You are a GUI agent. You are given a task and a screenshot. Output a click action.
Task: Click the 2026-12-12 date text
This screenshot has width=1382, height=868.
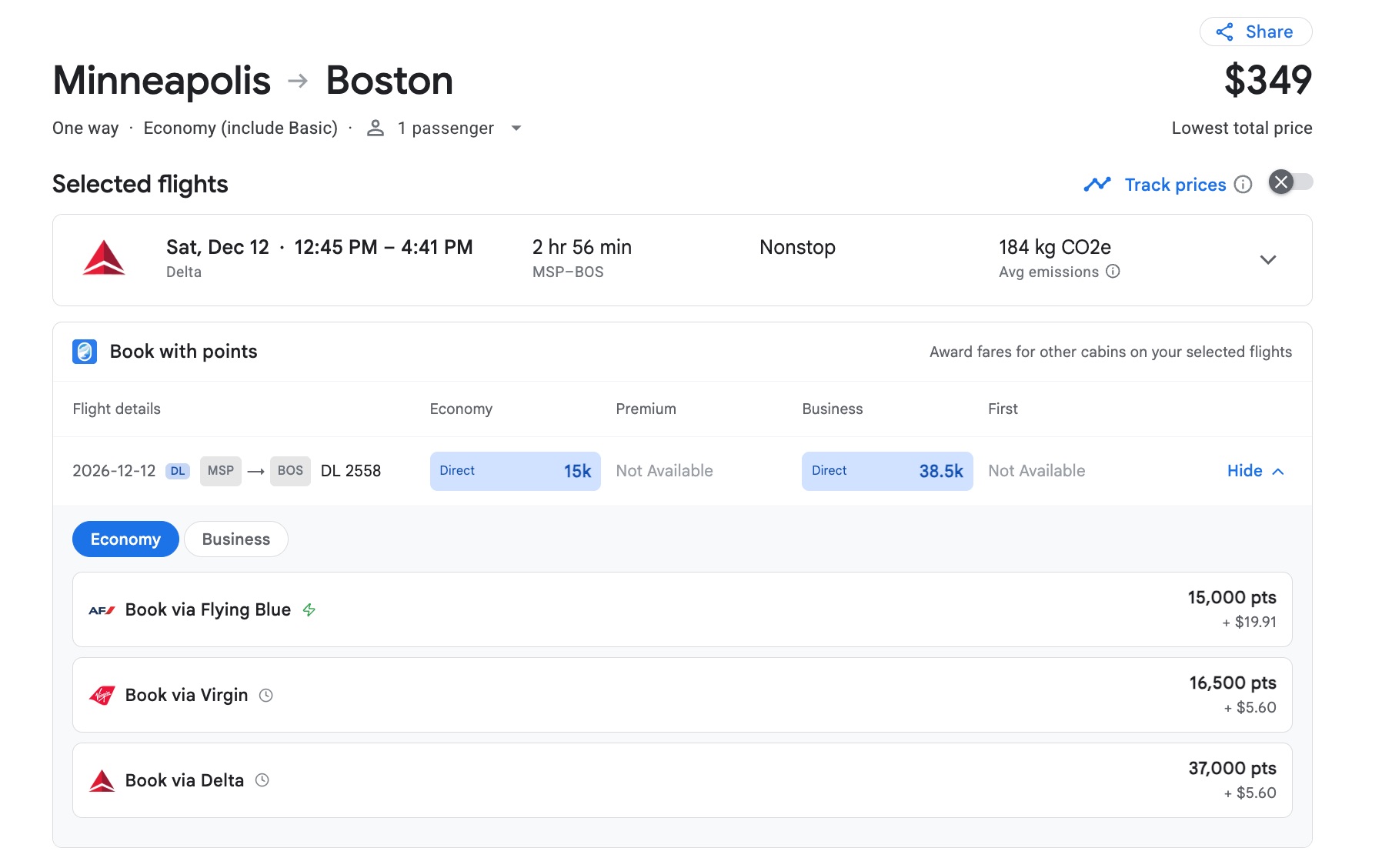click(x=114, y=471)
